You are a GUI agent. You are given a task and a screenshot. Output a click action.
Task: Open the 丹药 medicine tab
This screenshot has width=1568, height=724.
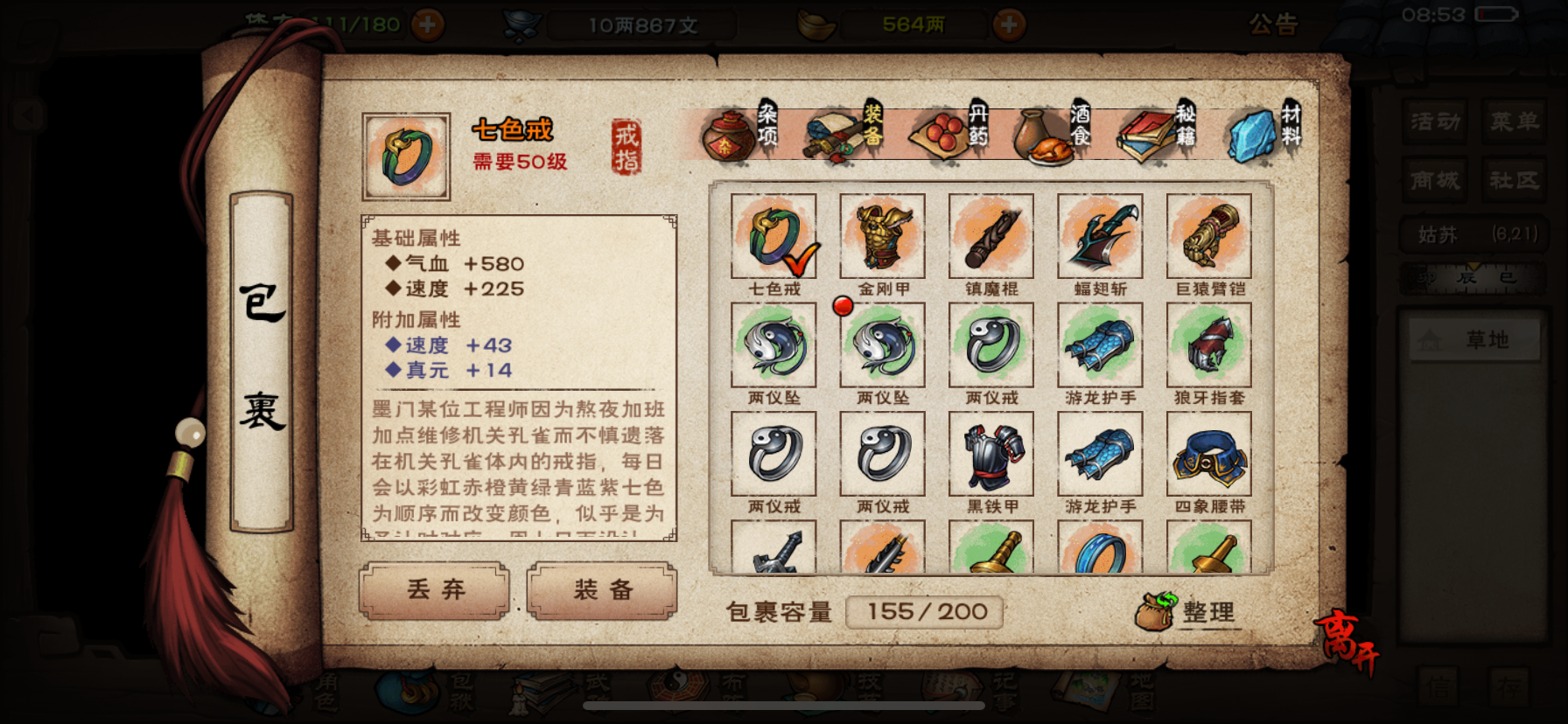pyautogui.click(x=949, y=133)
